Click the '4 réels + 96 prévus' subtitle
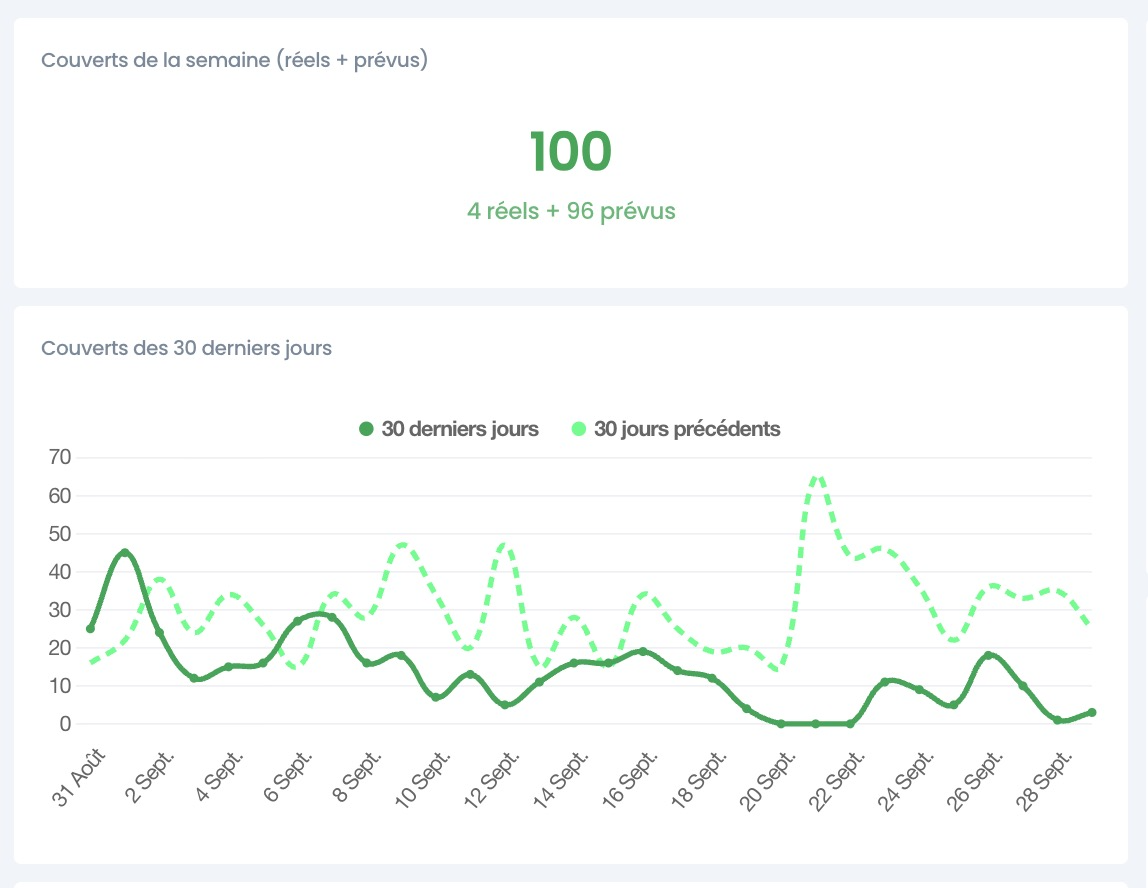 [571, 212]
